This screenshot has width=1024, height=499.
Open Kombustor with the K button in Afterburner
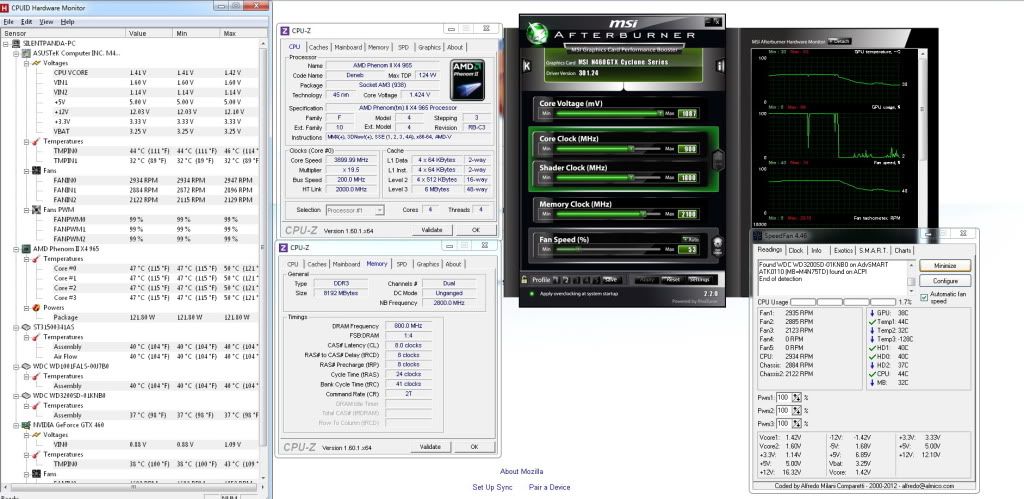[526, 66]
